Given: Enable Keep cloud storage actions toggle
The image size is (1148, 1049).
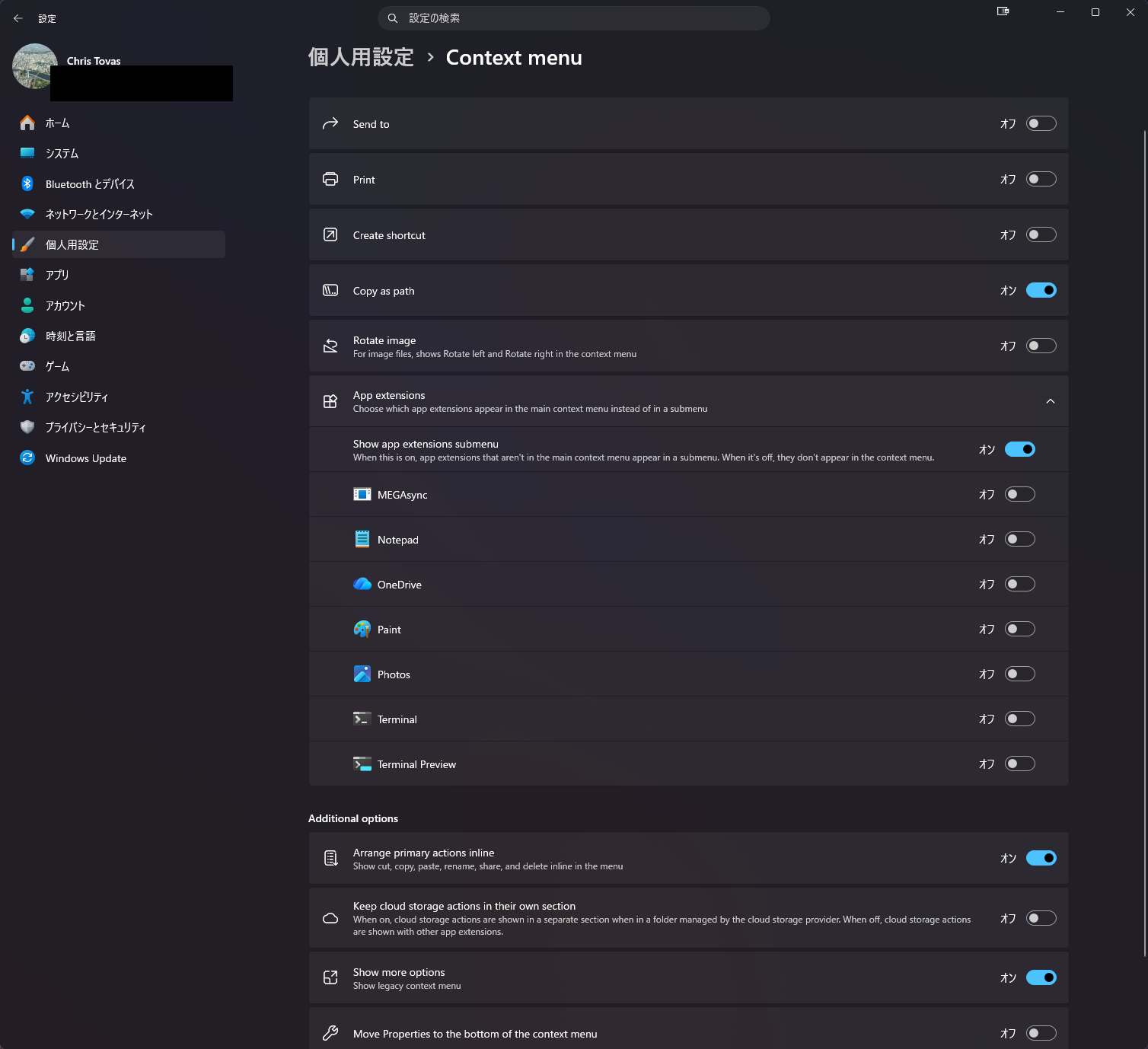Looking at the screenshot, I should [x=1041, y=918].
